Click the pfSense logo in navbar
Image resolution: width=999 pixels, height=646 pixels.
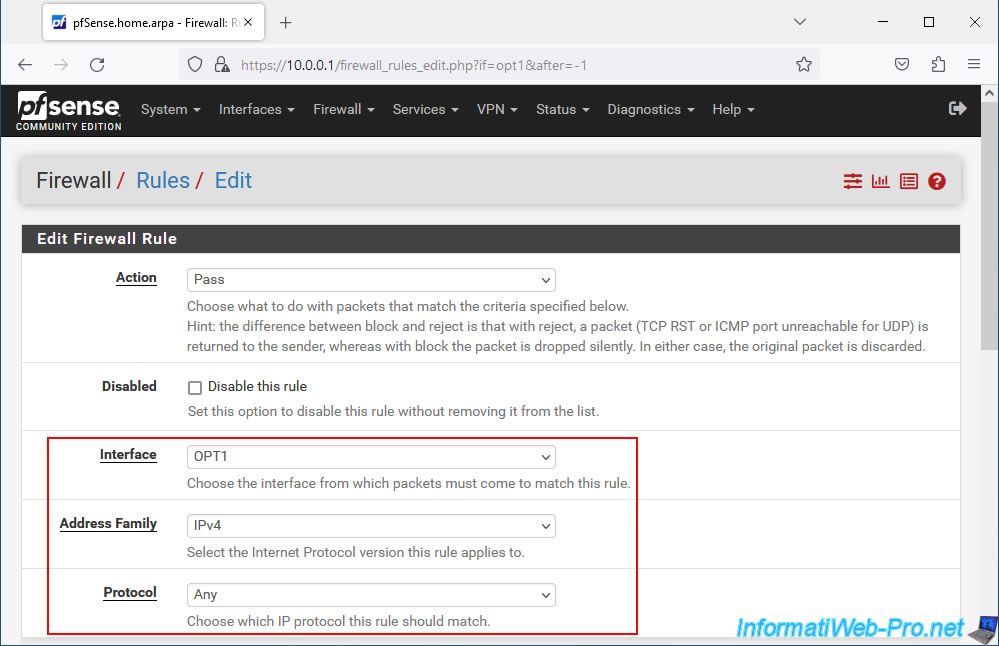tap(68, 111)
